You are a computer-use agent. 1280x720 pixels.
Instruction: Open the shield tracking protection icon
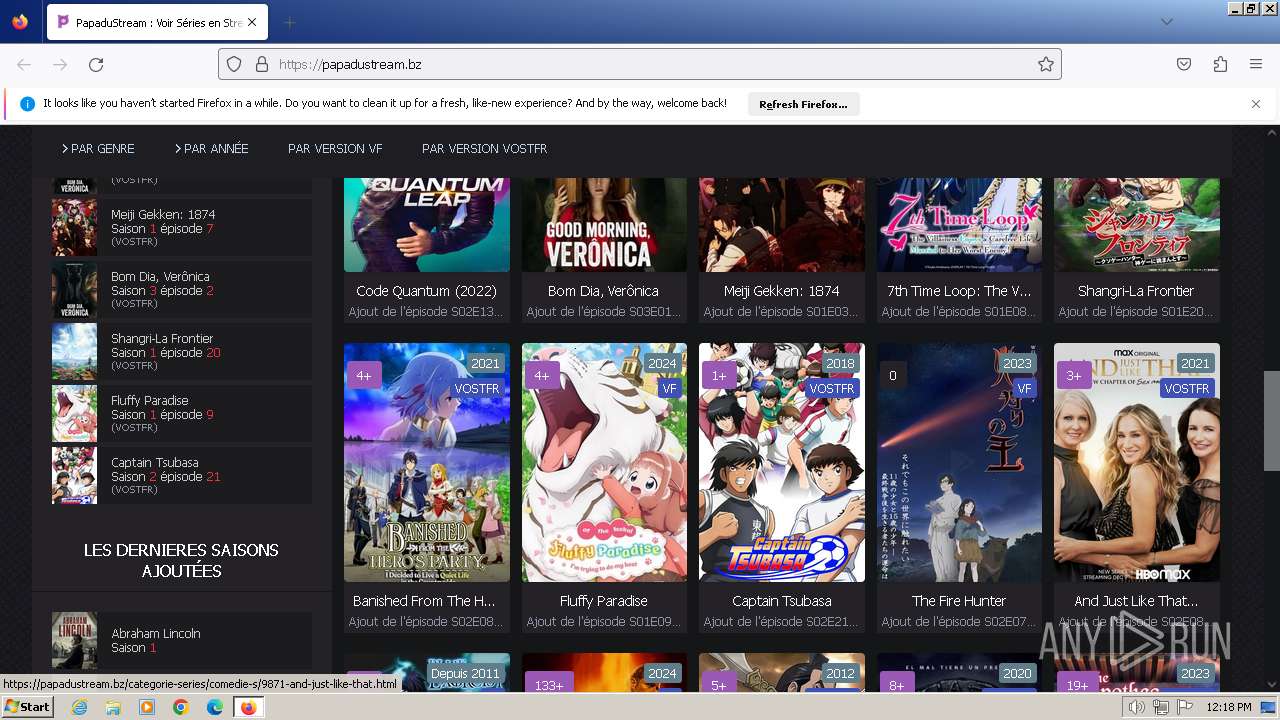234,64
